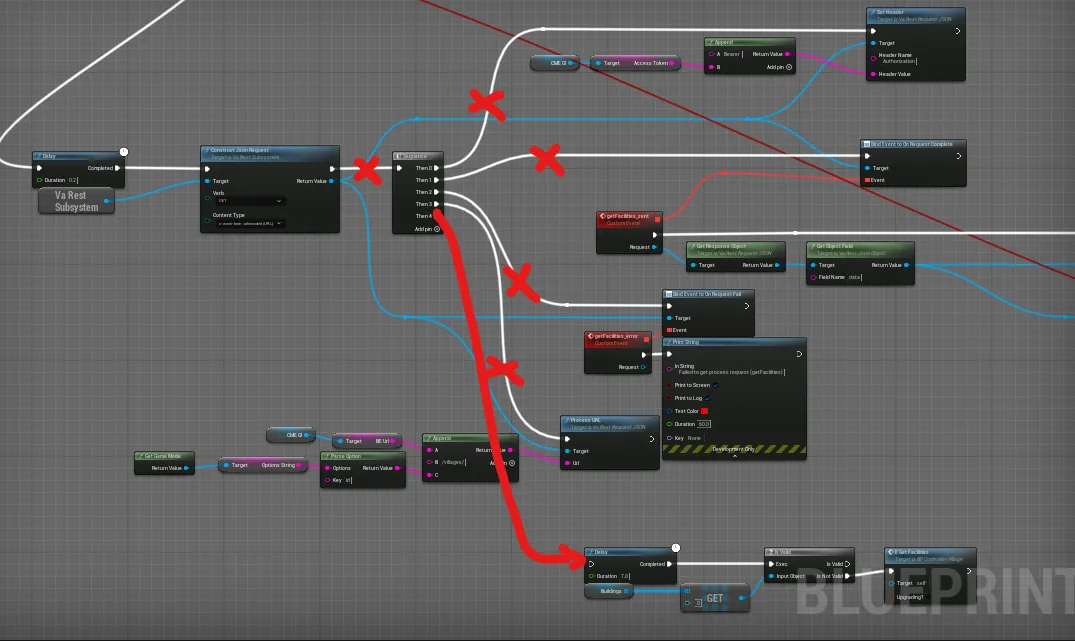Click the Is Valid output exec pin
1075x641 pixels.
click(x=848, y=564)
